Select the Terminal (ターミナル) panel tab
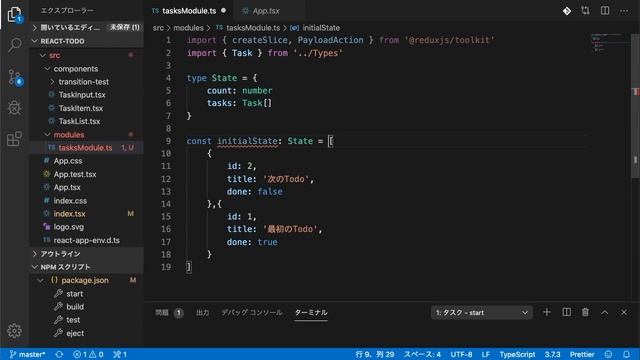 pyautogui.click(x=311, y=313)
